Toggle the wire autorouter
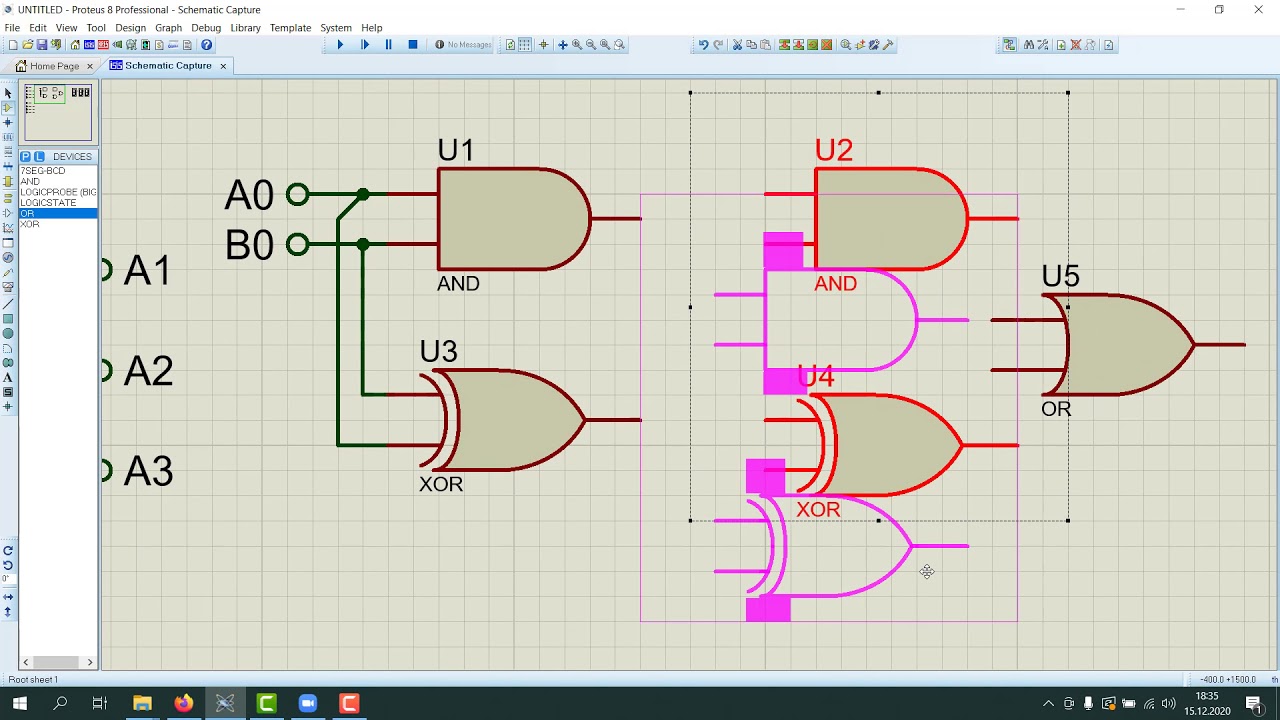This screenshot has width=1280, height=720. pyautogui.click(x=1009, y=45)
